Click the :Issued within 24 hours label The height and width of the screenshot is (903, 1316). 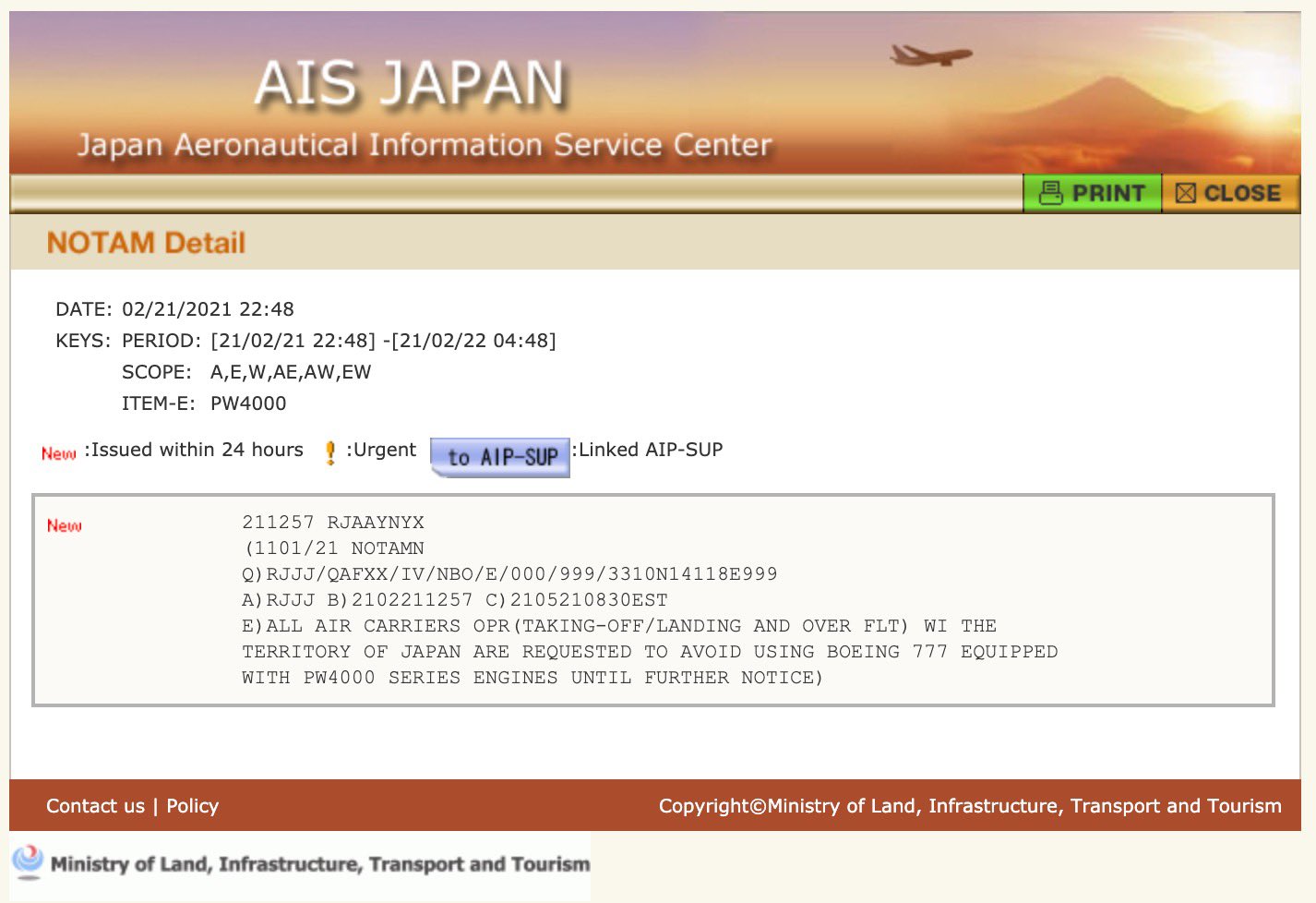tap(193, 450)
